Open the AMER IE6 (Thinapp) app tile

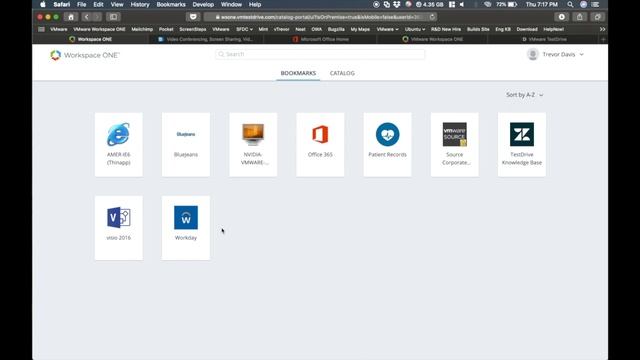pos(119,144)
